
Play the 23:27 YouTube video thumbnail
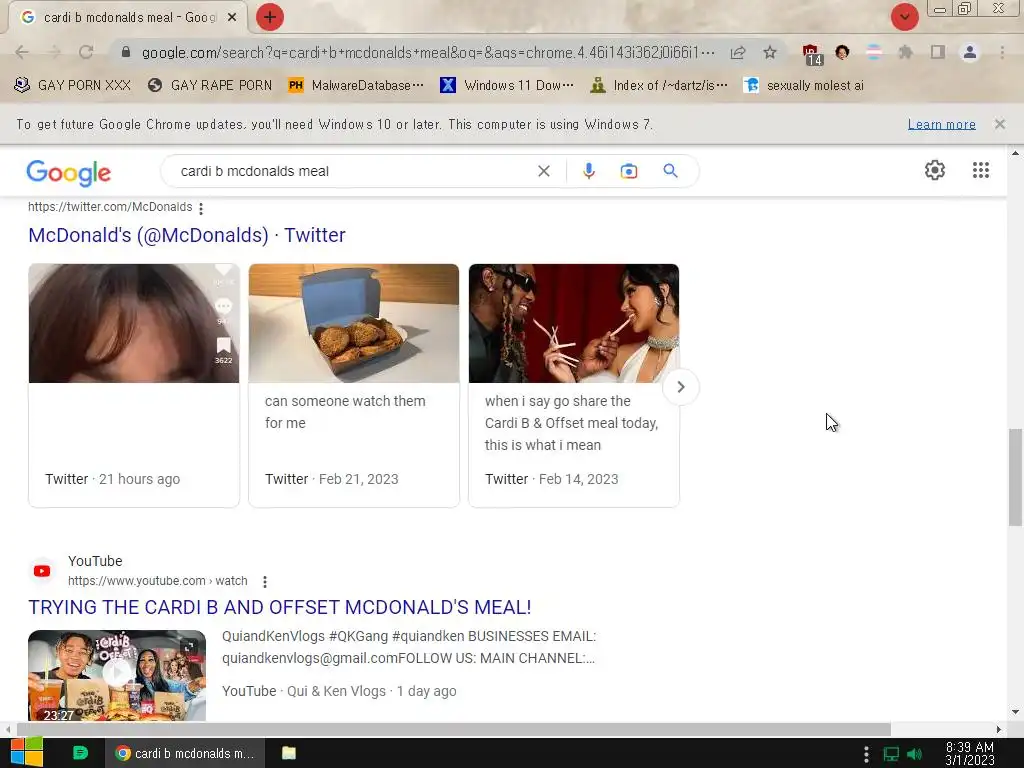117,675
